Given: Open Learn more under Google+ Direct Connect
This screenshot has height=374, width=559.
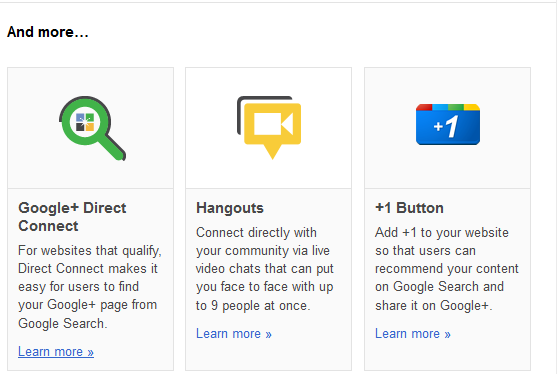Looking at the screenshot, I should point(56,352).
